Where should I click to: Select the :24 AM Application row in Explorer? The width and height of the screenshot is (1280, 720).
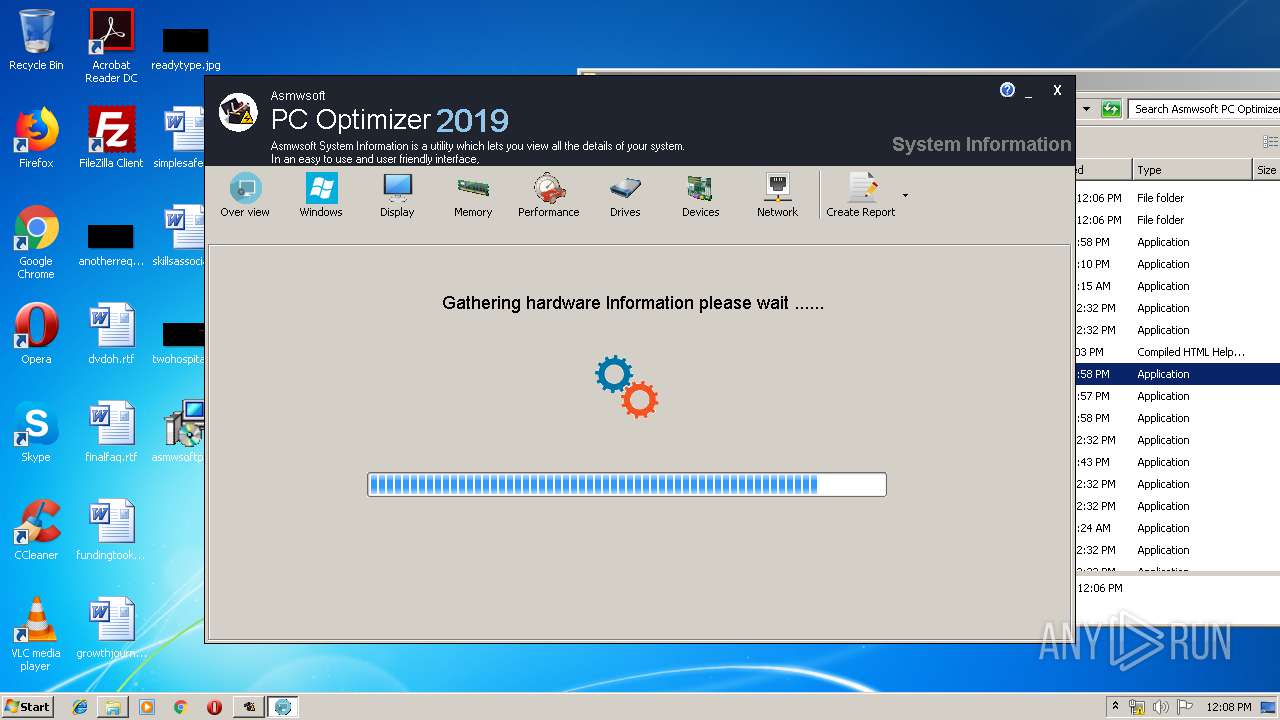1178,528
